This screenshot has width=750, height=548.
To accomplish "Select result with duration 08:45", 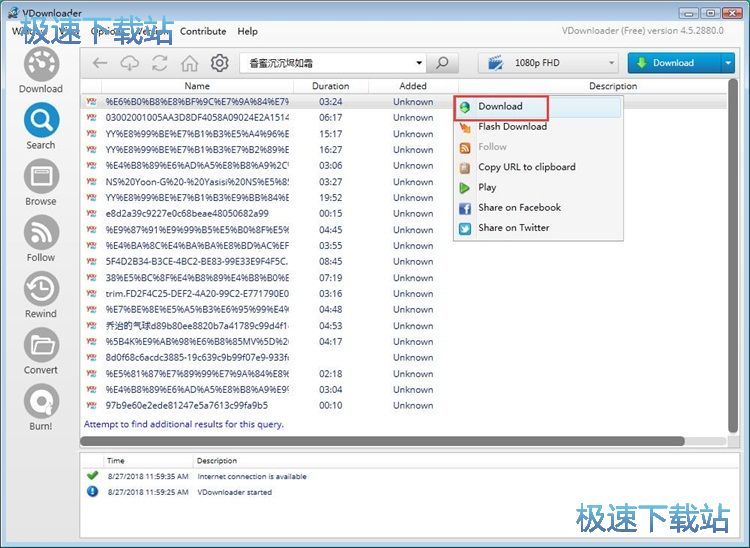I will click(331, 262).
